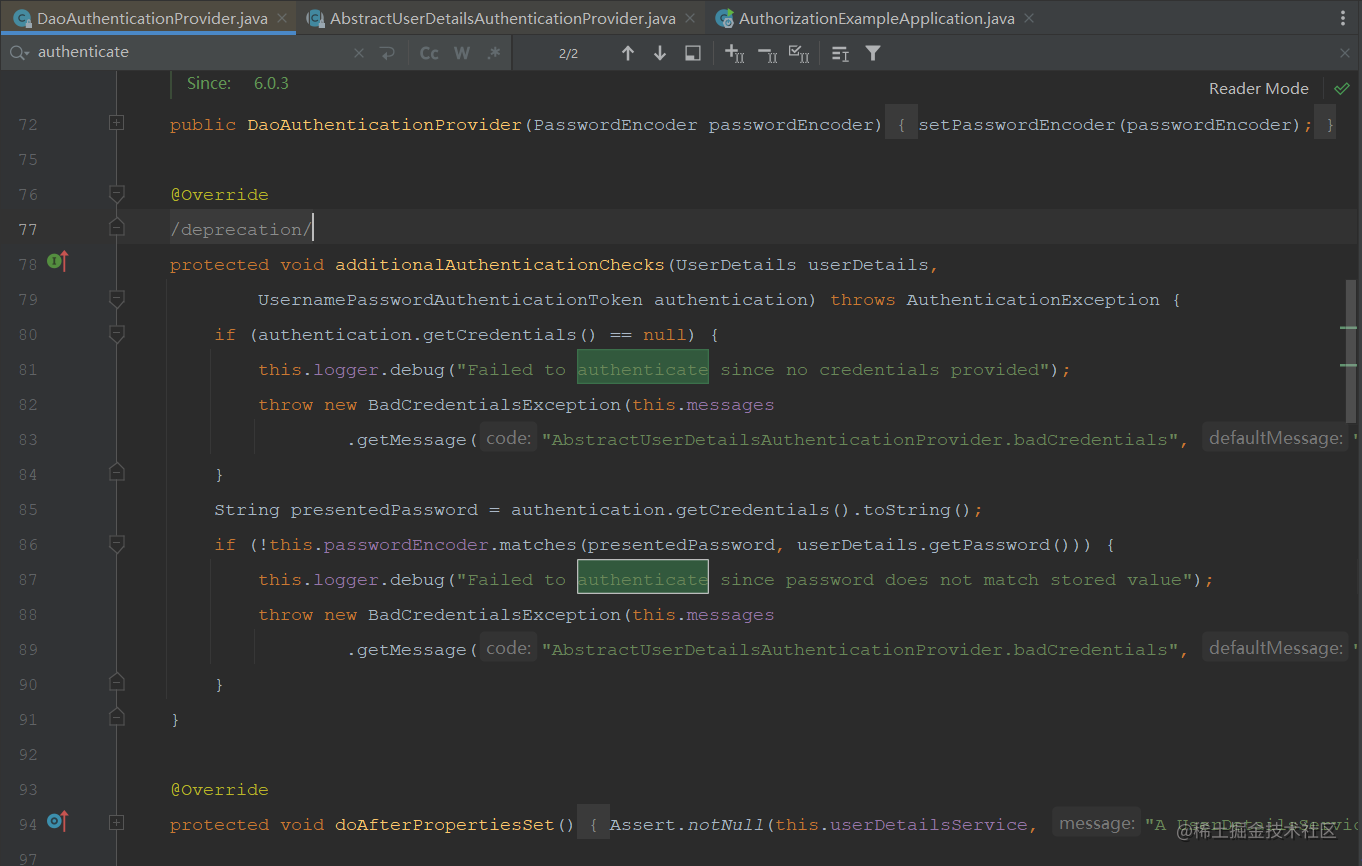Click fold end marker at line 91
Screen dimensions: 1362x866
pos(116,717)
